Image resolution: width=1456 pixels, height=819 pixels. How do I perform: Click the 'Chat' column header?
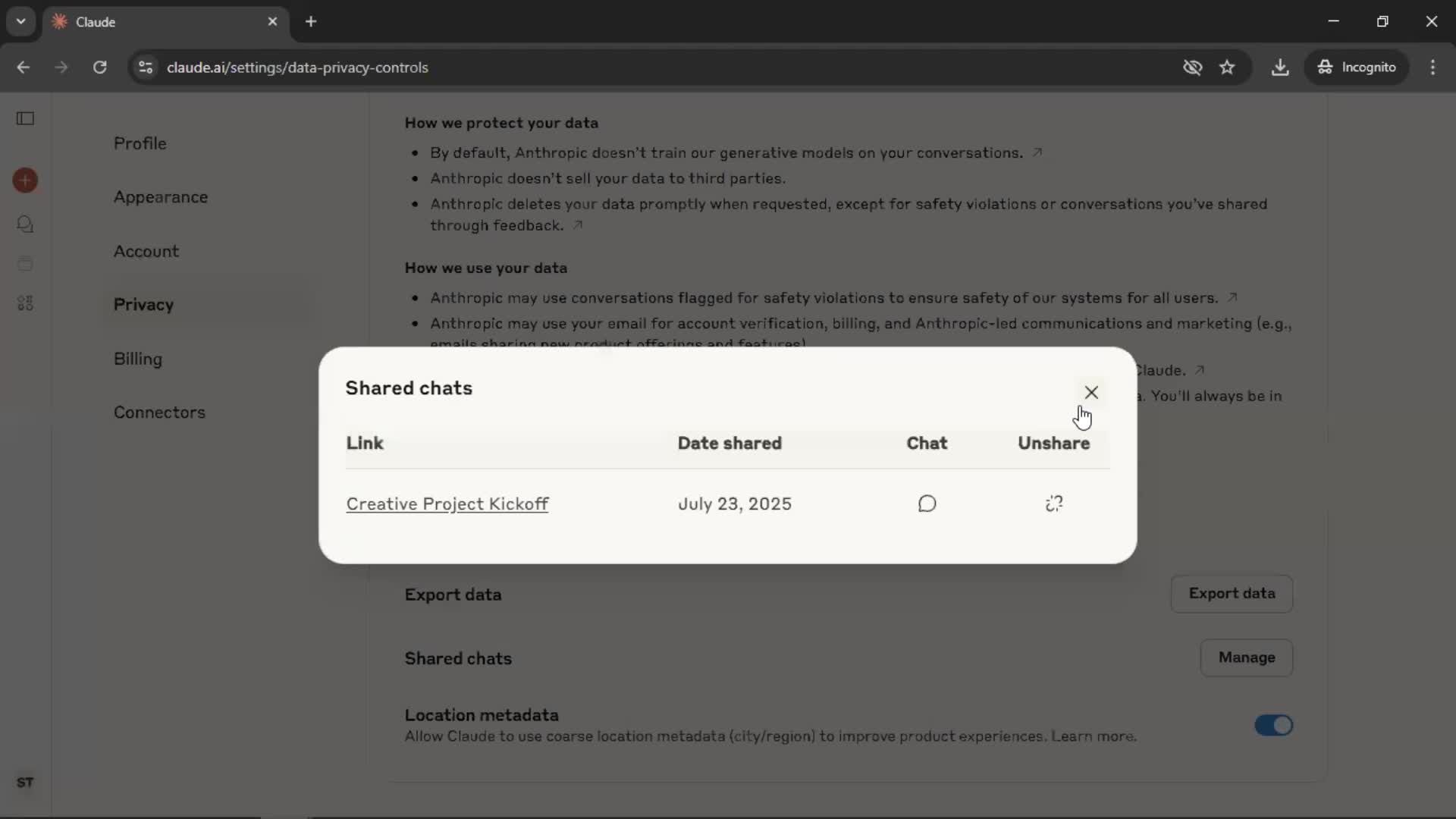tap(927, 444)
